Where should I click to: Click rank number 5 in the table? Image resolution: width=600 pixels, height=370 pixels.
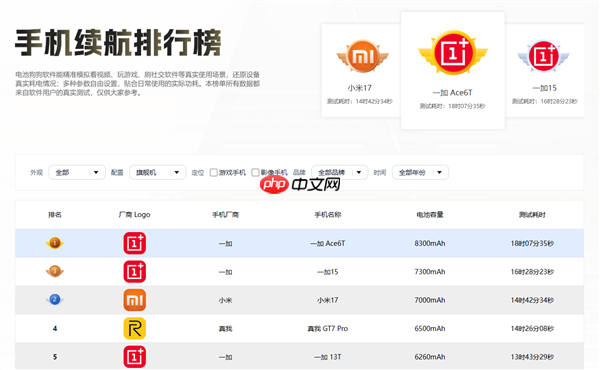point(55,357)
